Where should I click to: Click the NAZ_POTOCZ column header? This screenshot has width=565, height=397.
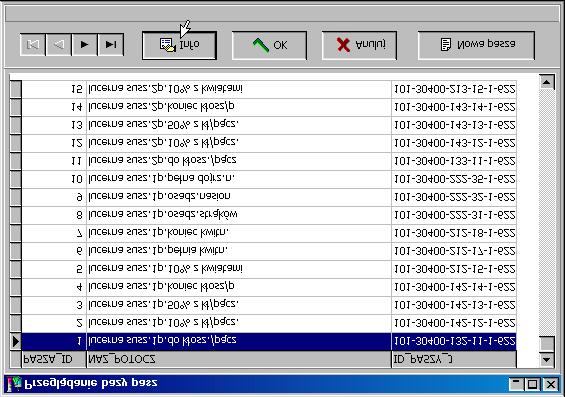point(239,359)
